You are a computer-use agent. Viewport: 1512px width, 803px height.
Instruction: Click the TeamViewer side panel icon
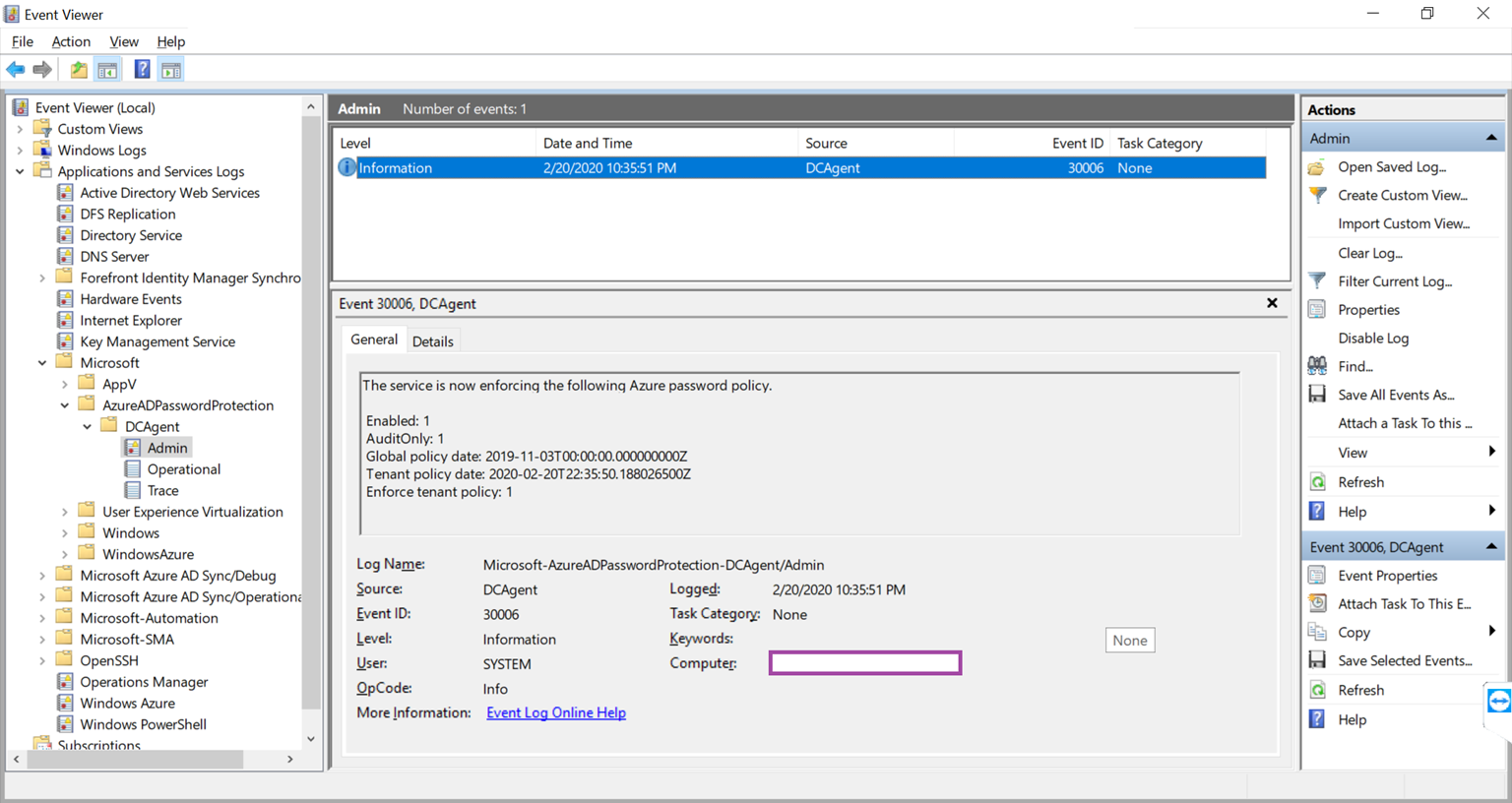pos(1499,701)
